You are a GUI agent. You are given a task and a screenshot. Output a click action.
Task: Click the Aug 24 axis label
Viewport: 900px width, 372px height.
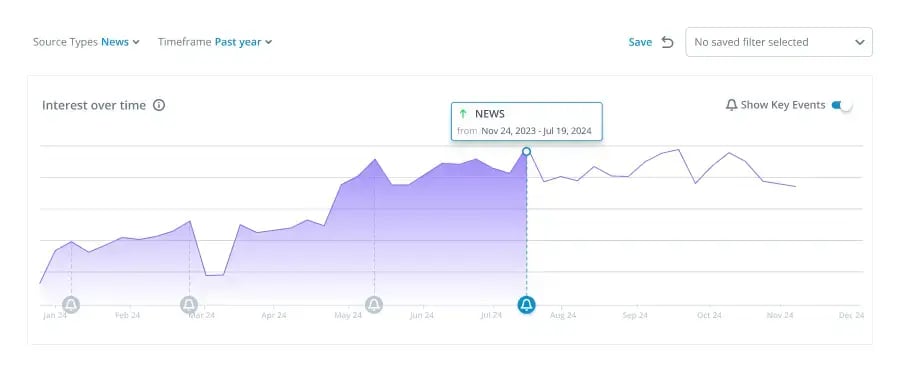coord(562,315)
